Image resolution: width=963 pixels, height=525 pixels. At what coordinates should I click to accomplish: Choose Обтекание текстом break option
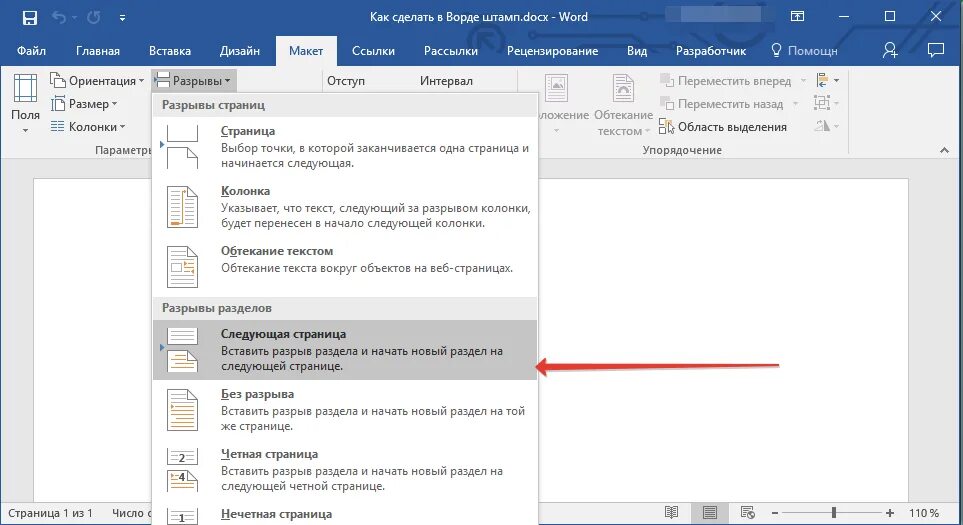[345, 266]
